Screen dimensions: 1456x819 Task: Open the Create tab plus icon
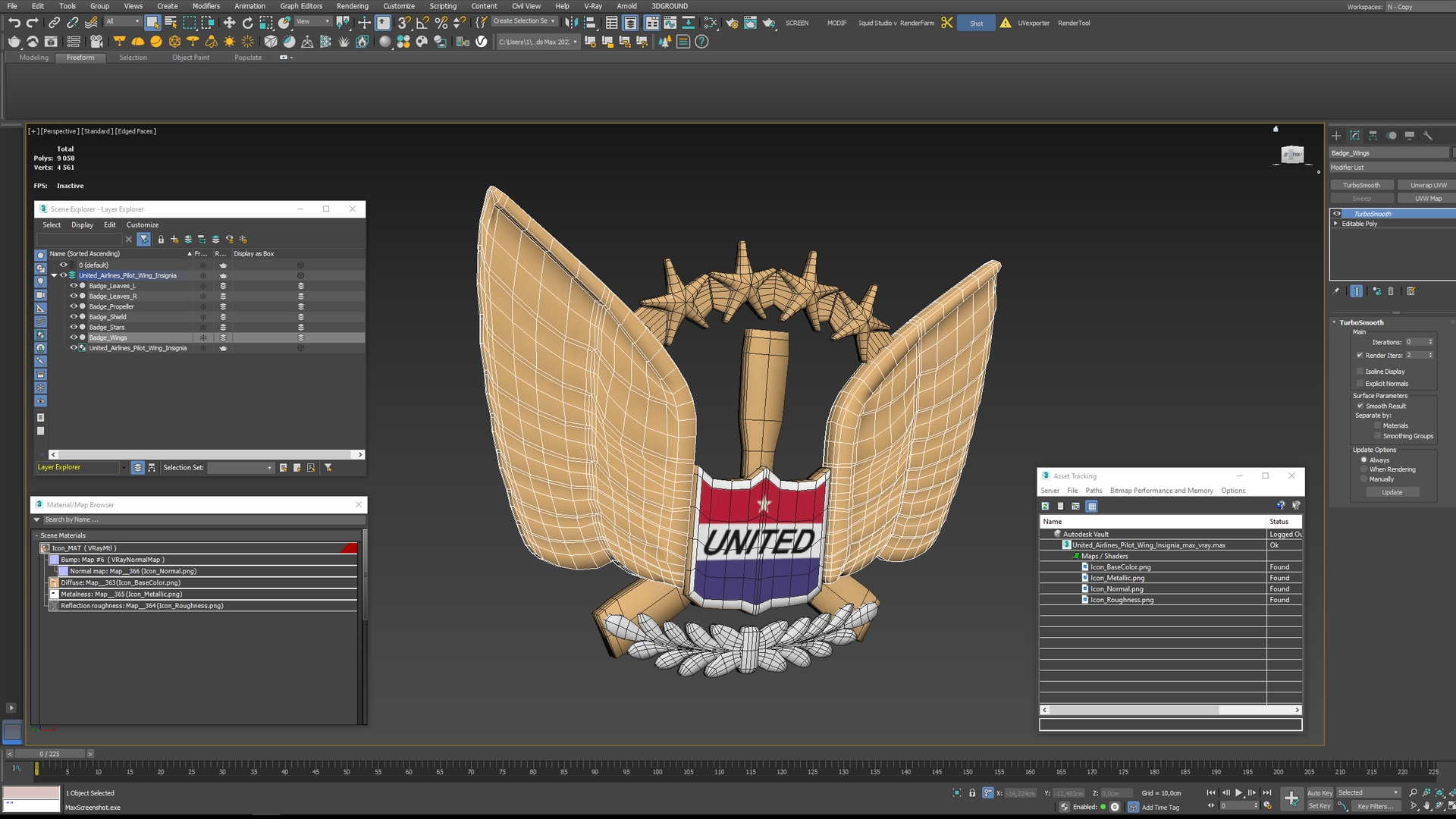pyautogui.click(x=1336, y=136)
